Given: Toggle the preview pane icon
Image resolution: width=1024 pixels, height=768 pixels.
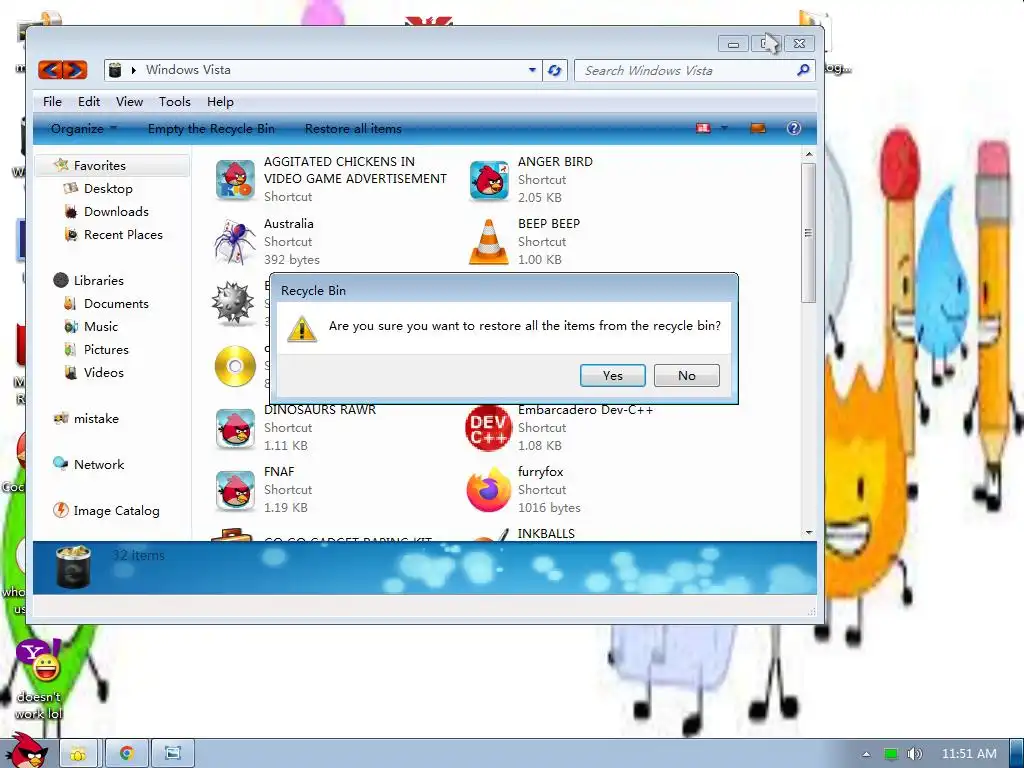Looking at the screenshot, I should [758, 128].
